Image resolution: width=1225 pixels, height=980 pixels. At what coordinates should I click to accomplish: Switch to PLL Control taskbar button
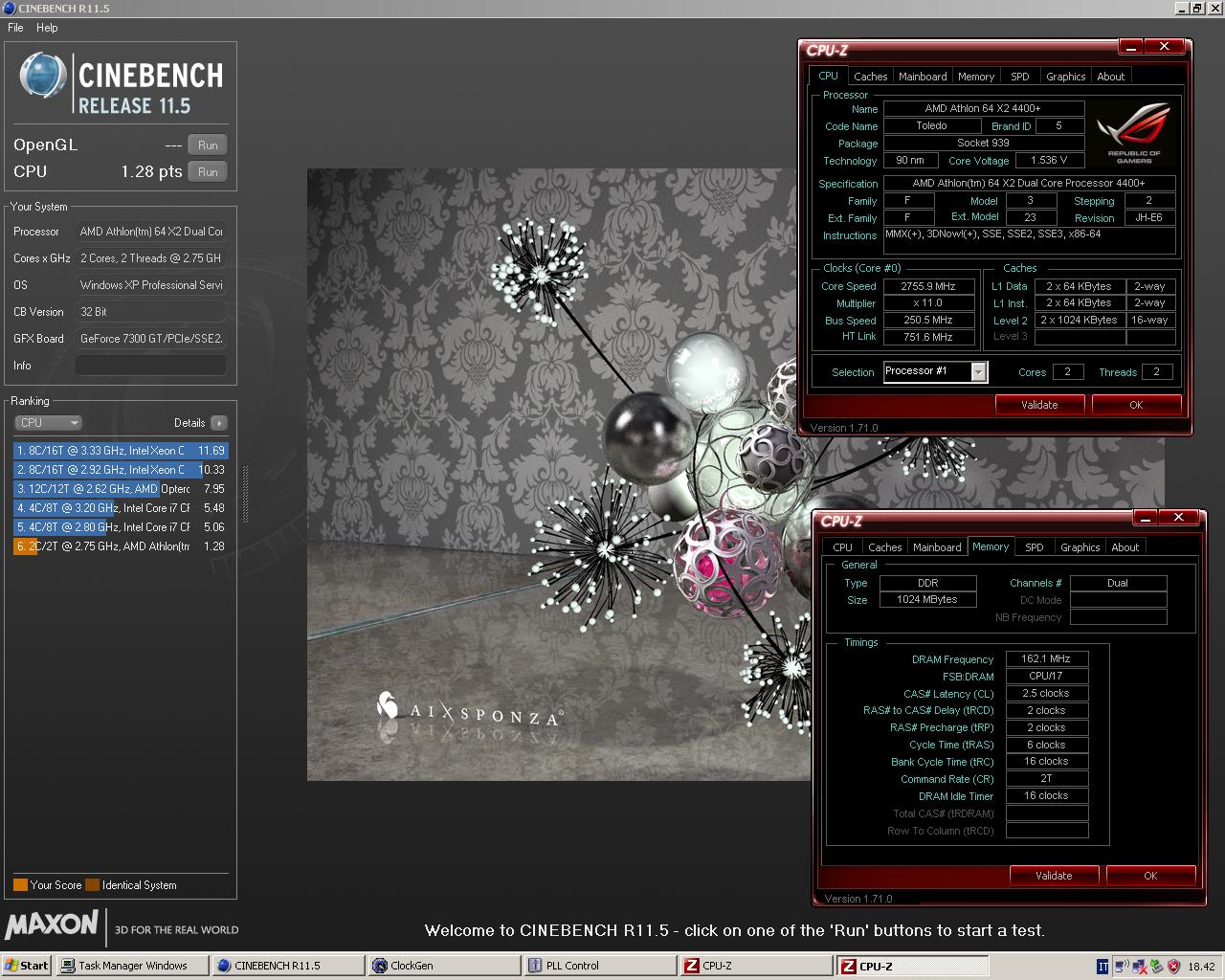tap(601, 966)
